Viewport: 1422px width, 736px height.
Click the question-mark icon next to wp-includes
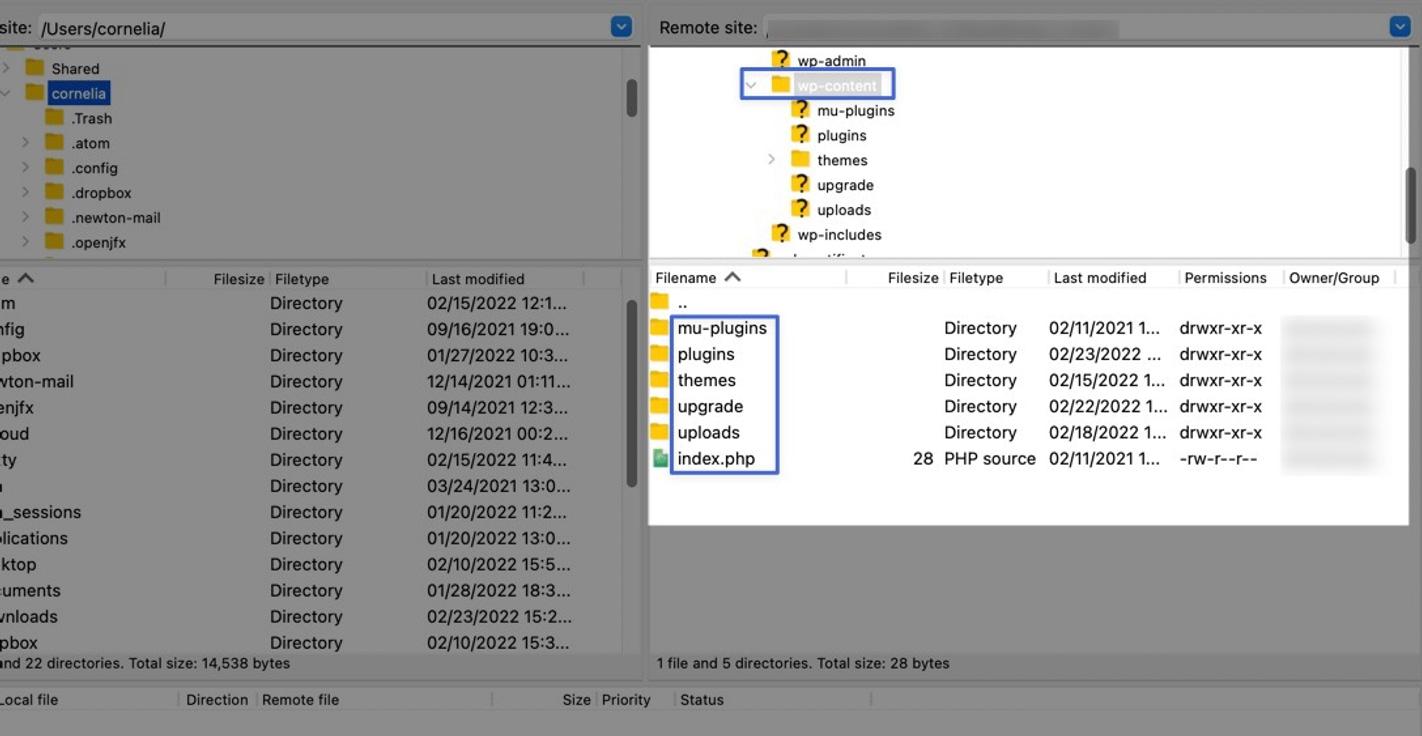pos(780,234)
